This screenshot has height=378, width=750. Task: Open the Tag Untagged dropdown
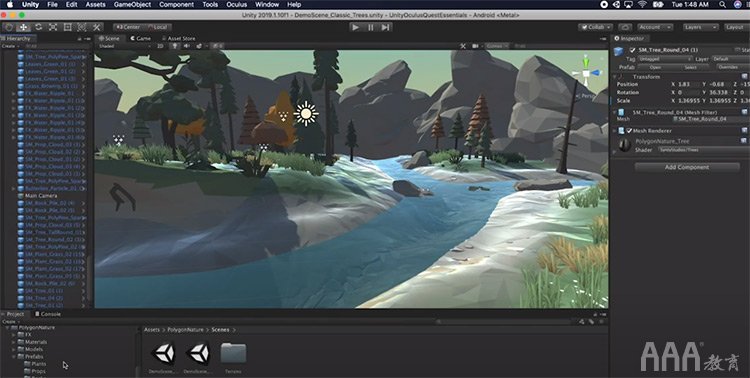click(x=665, y=59)
